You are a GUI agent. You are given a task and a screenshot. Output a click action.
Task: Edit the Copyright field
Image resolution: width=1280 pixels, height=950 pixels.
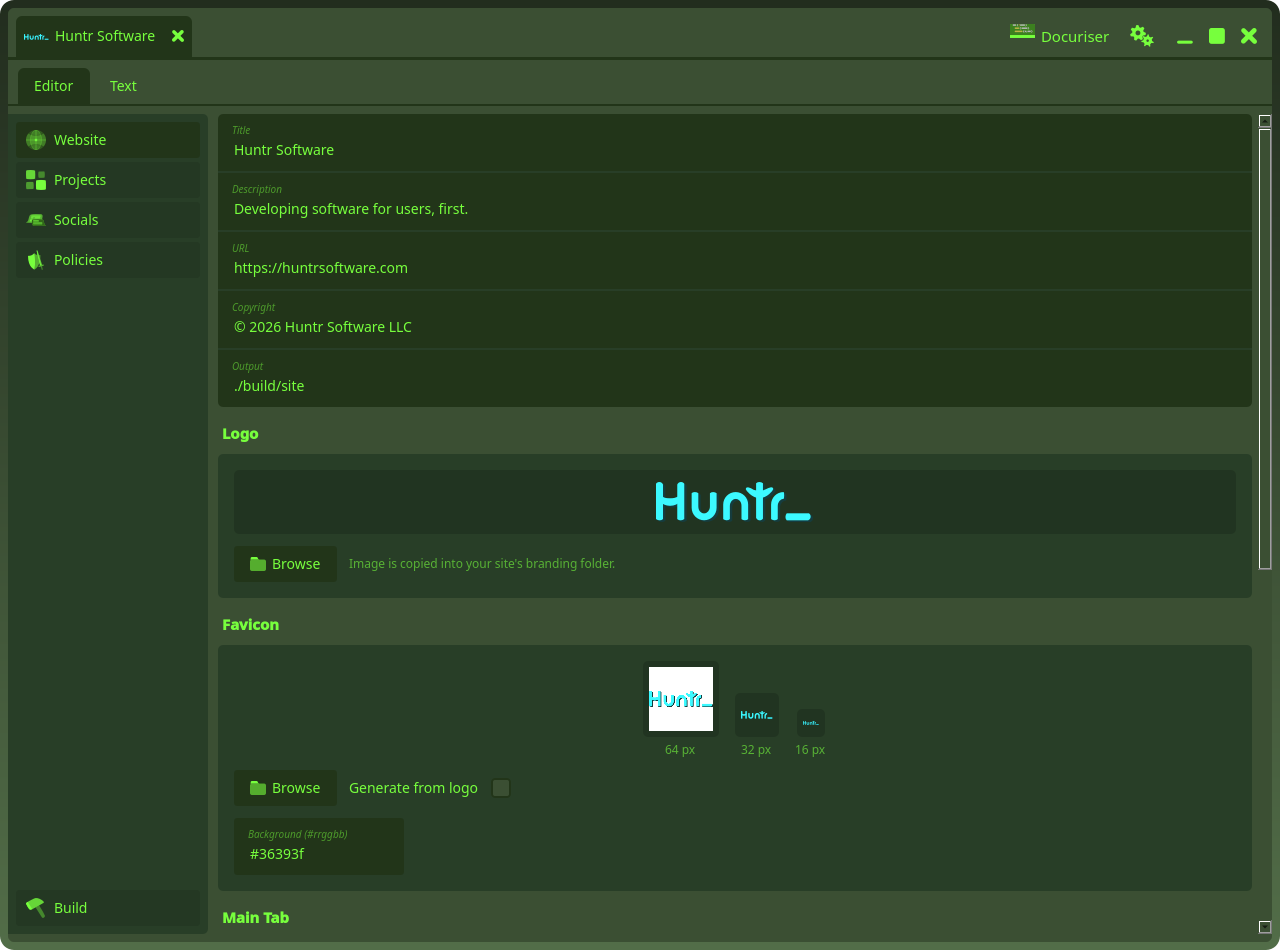click(x=735, y=320)
